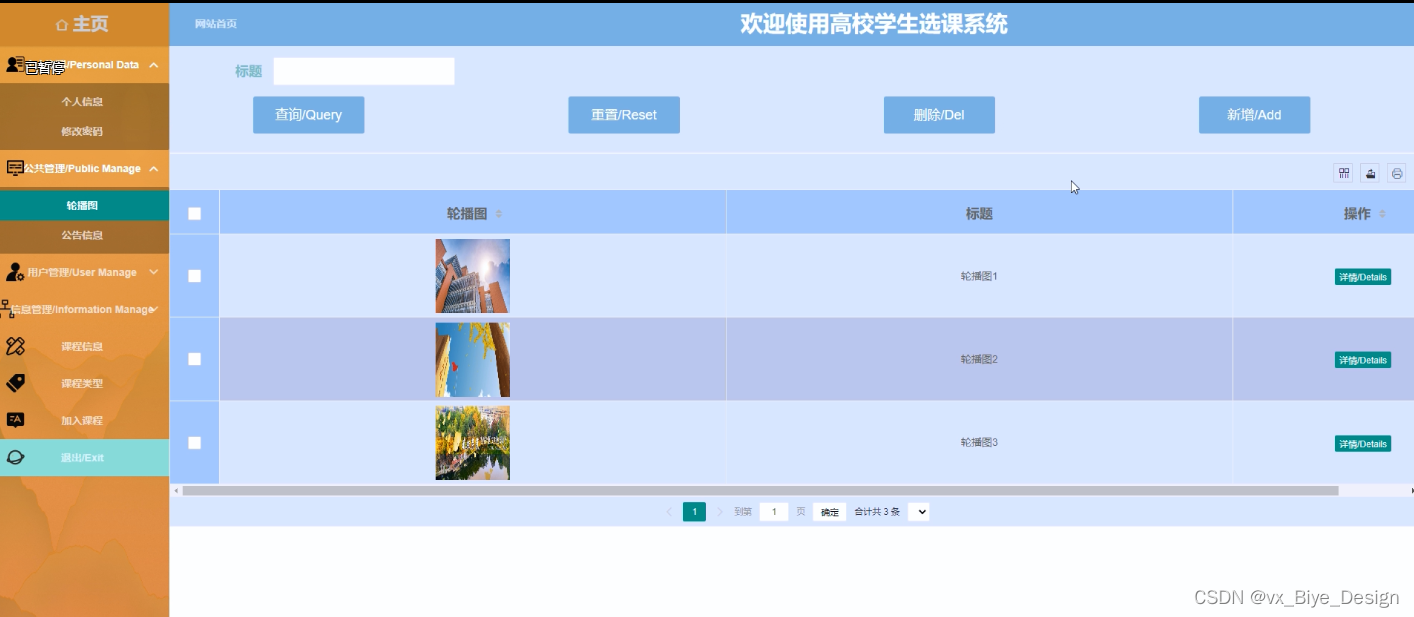The image size is (1414, 617).
Task: Open the 轮播图1 thumbnail image
Action: [473, 276]
